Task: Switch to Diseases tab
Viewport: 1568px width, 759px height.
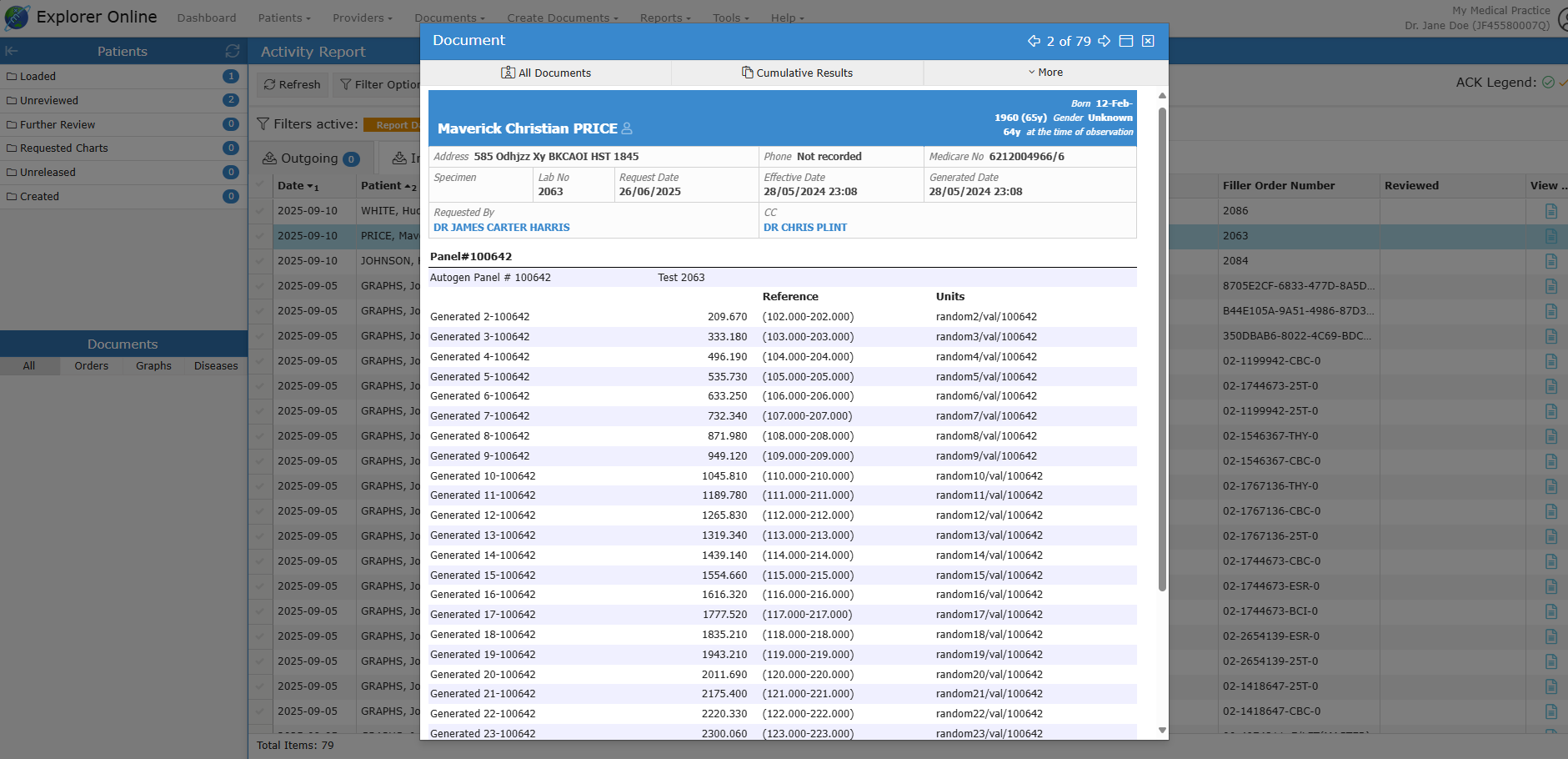Action: [216, 366]
